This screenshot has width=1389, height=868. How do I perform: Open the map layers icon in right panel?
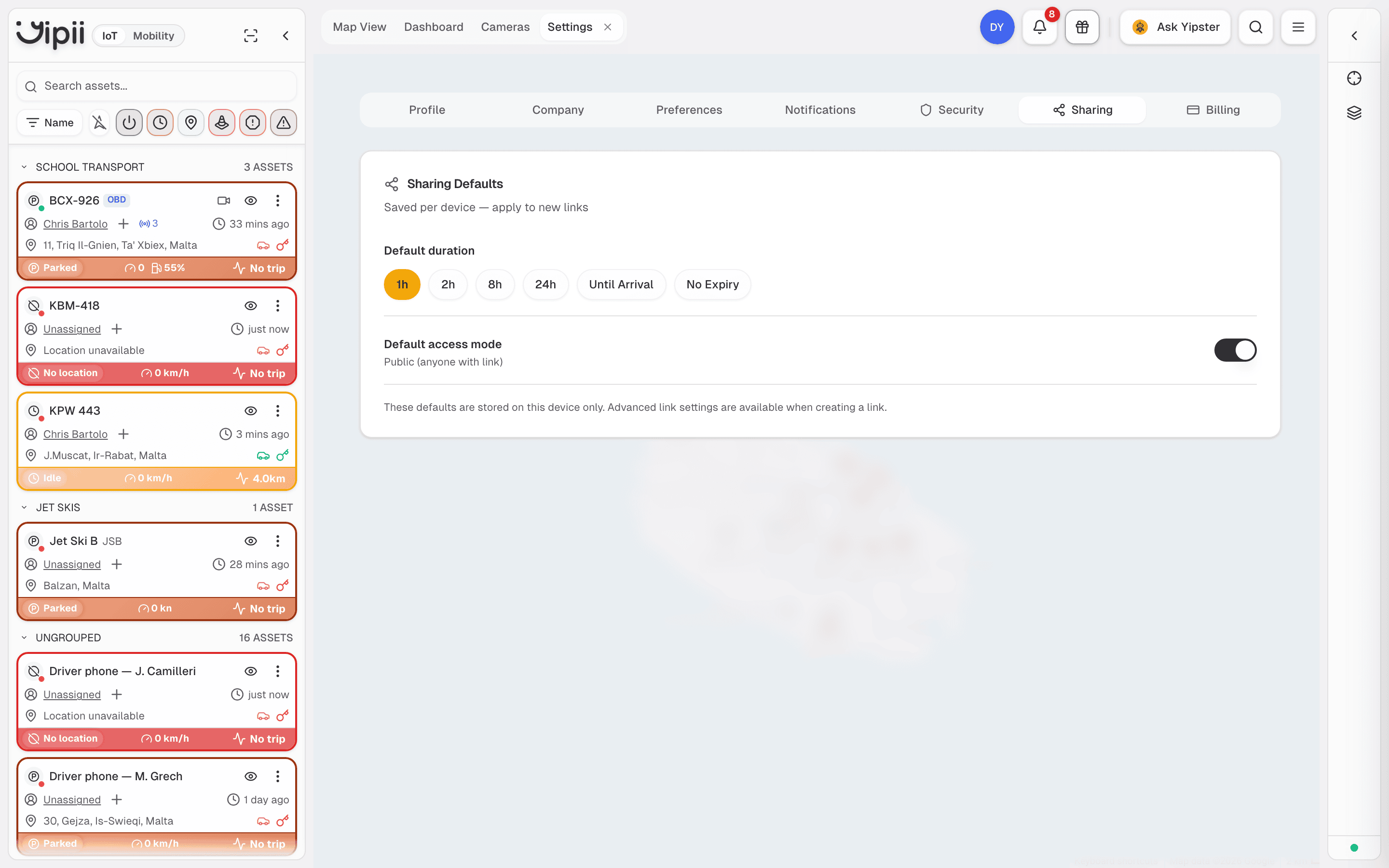tap(1354, 112)
